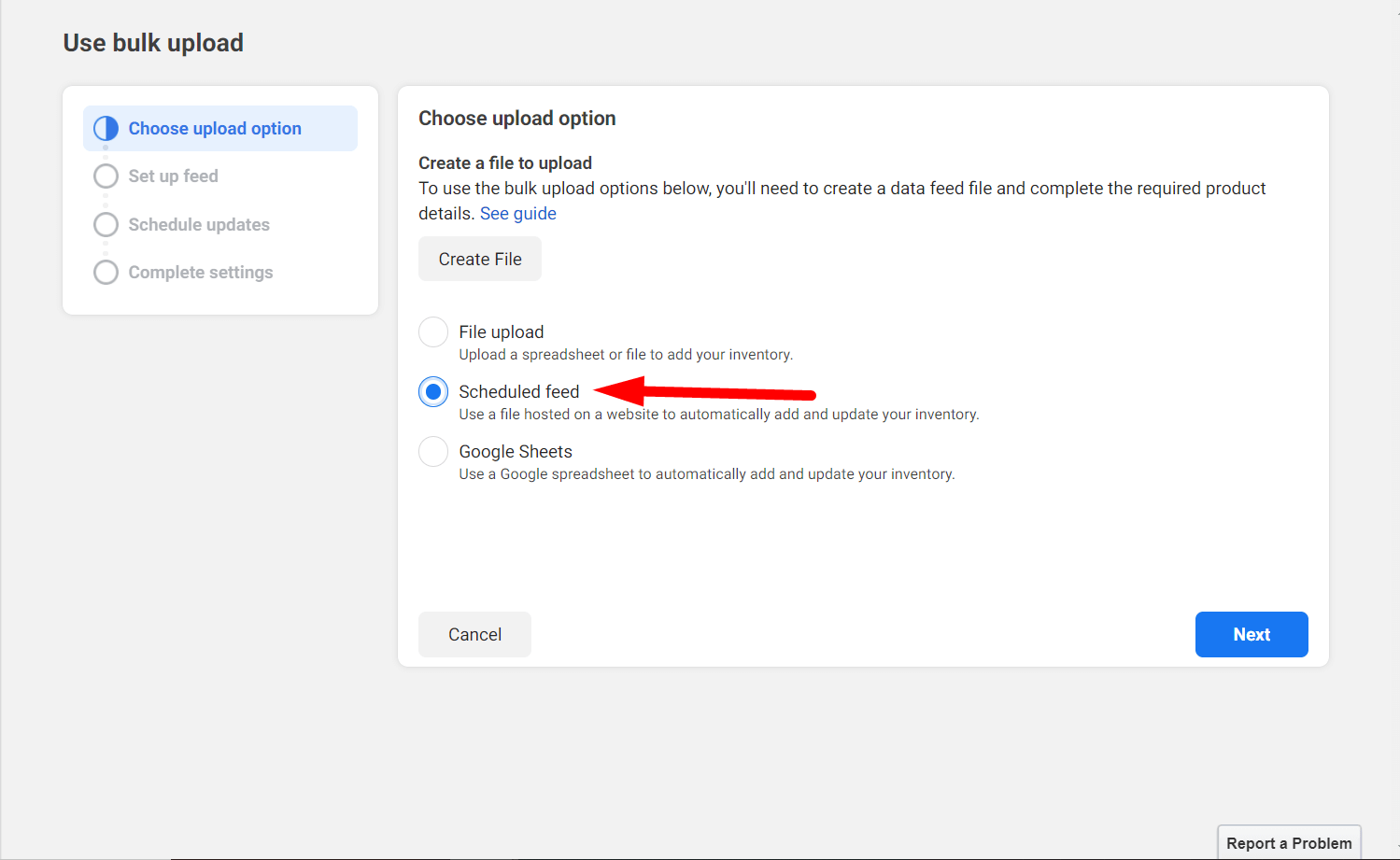Select Schedule updates in the steps sidebar
Screen dimensions: 1400x860
[199, 224]
